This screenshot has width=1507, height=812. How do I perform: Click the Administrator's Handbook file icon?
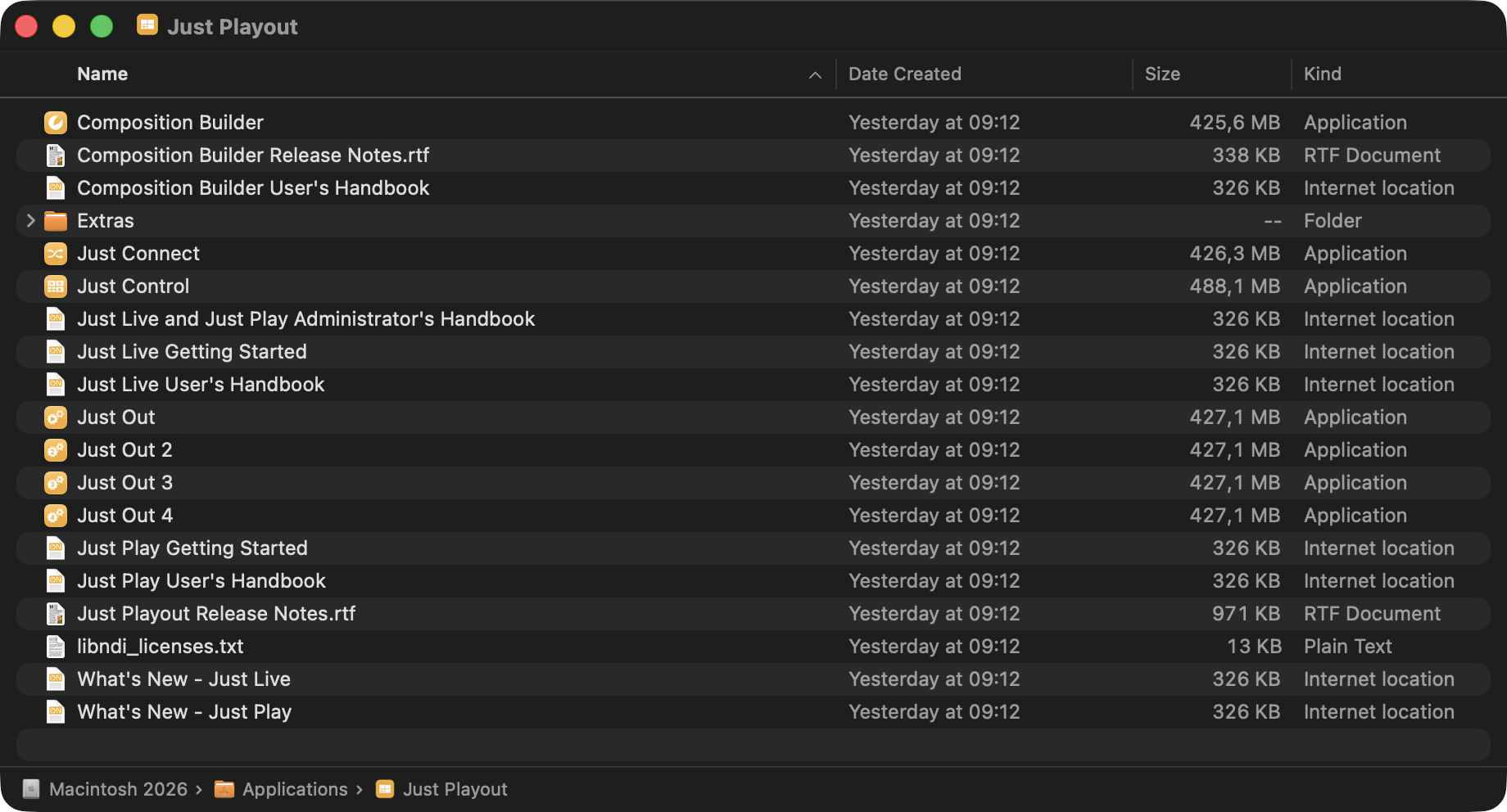[55, 319]
